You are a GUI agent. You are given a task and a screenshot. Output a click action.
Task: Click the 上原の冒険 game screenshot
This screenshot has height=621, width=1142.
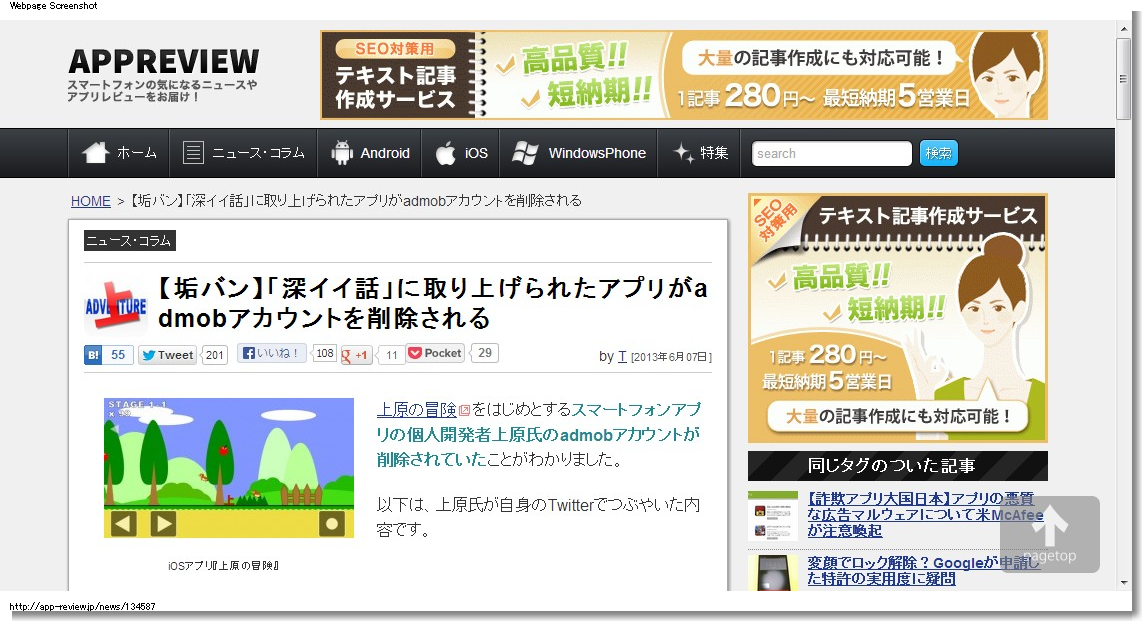[229, 467]
